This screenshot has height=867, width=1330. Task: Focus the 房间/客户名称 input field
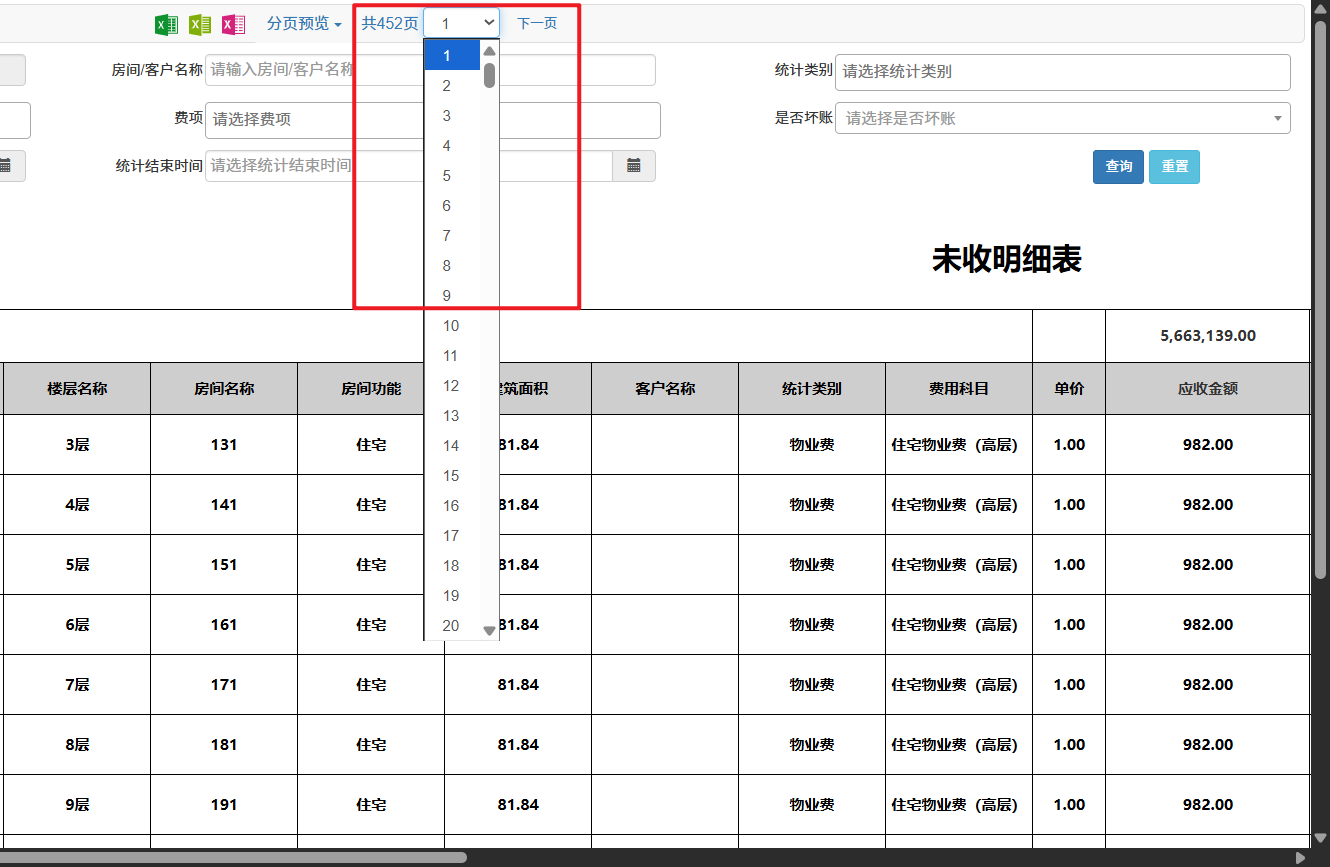pos(430,70)
